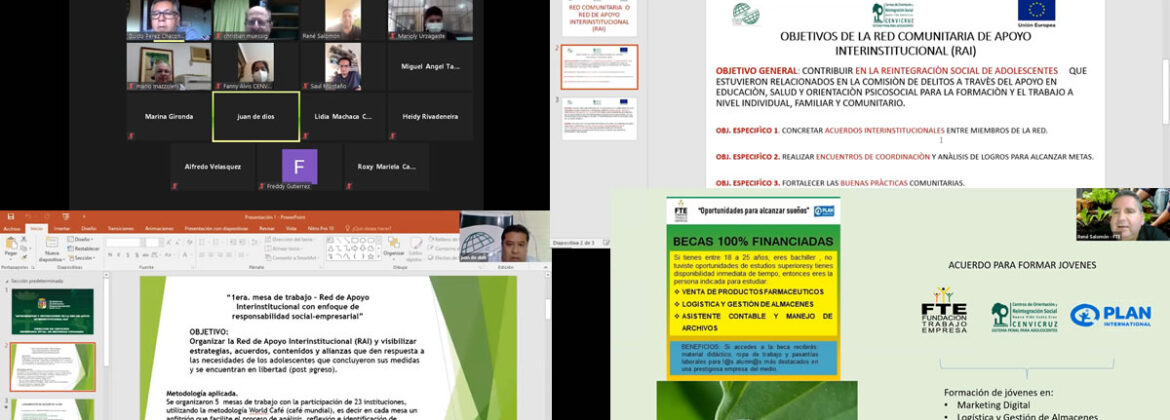This screenshot has height=420, width=1170.
Task: Select the juan de dios video tile
Action: [255, 116]
